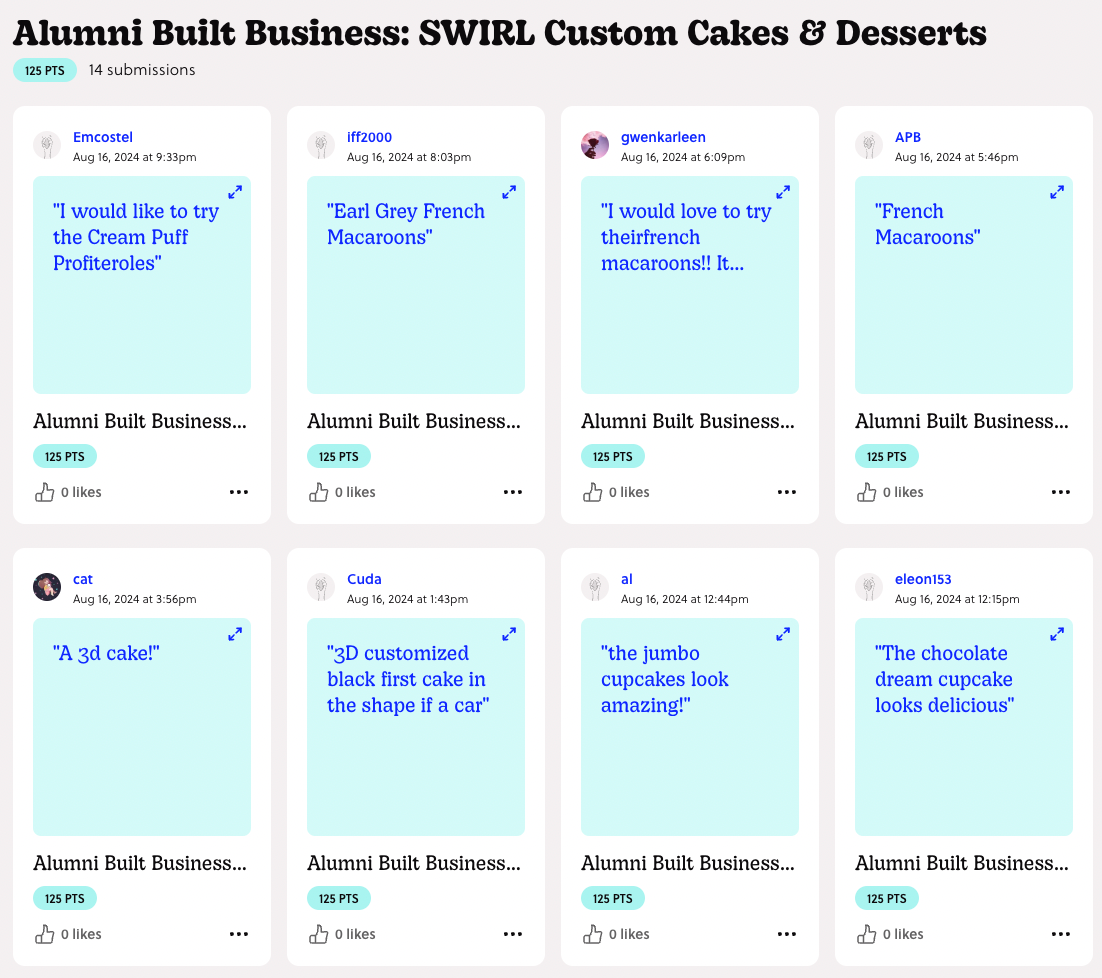The image size is (1102, 978).
Task: Expand Cuda's 3D car cake submission
Action: point(508,634)
